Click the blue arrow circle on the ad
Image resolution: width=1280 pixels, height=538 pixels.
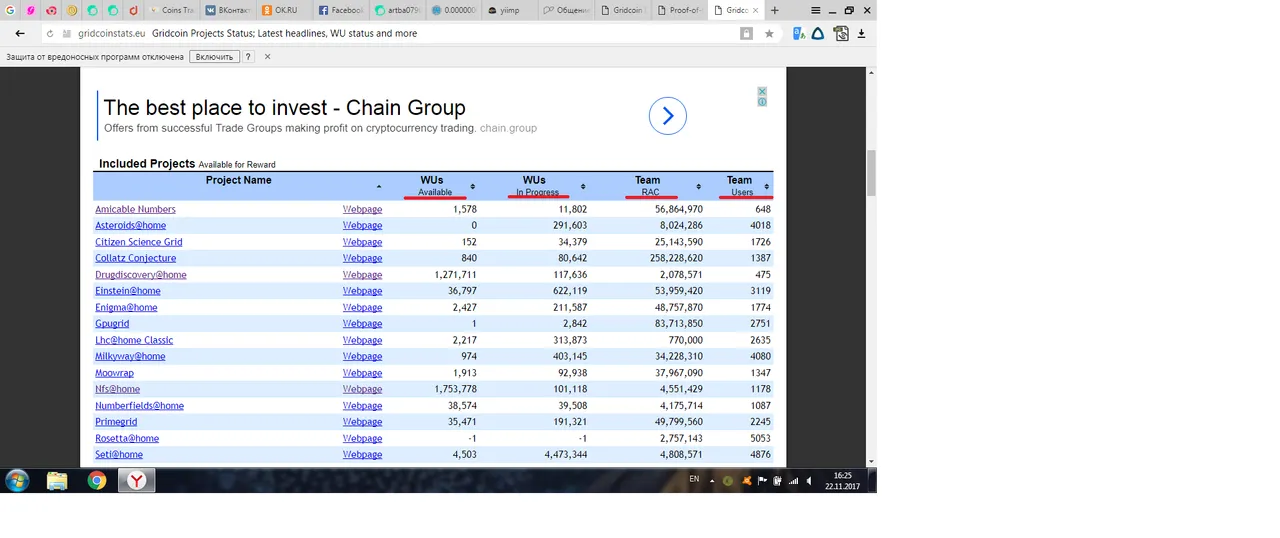668,116
